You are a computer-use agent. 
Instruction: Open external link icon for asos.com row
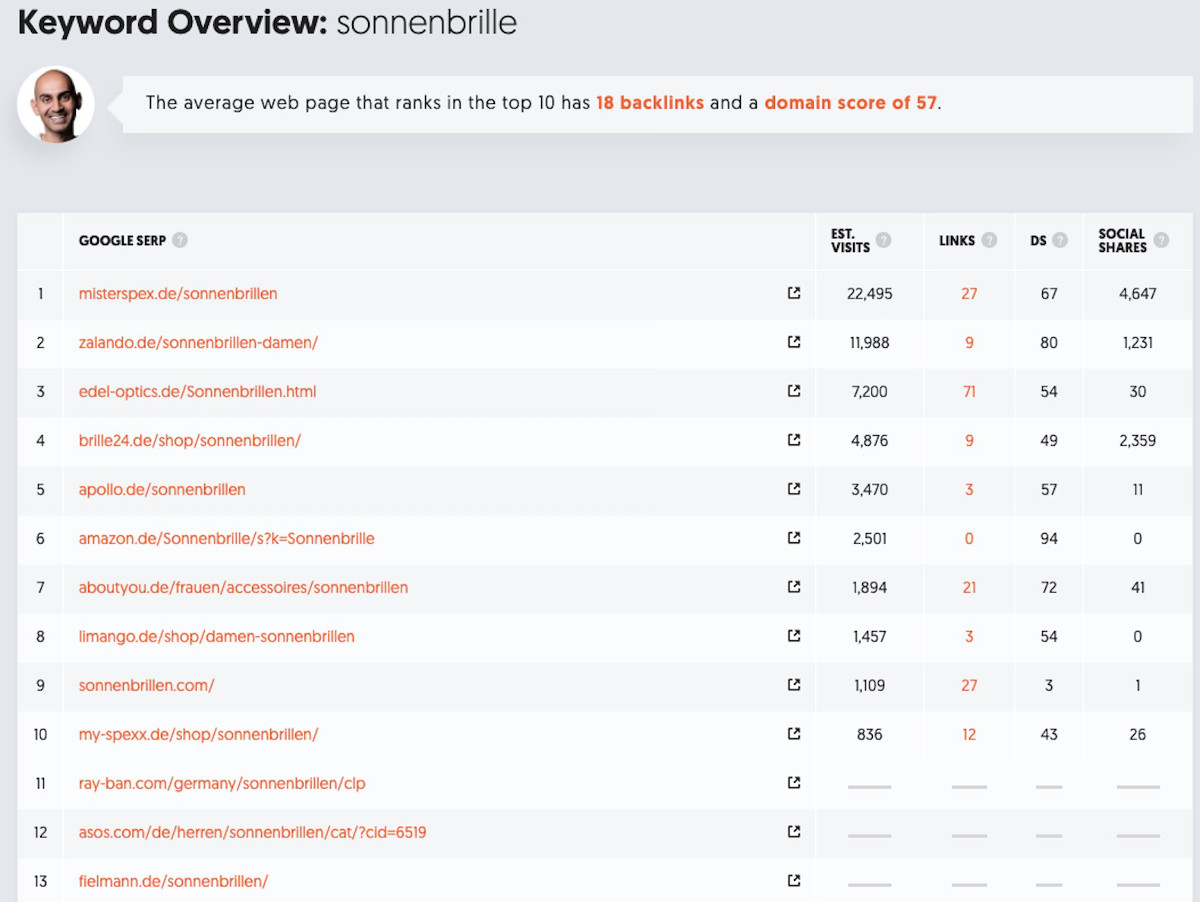[x=794, y=832]
